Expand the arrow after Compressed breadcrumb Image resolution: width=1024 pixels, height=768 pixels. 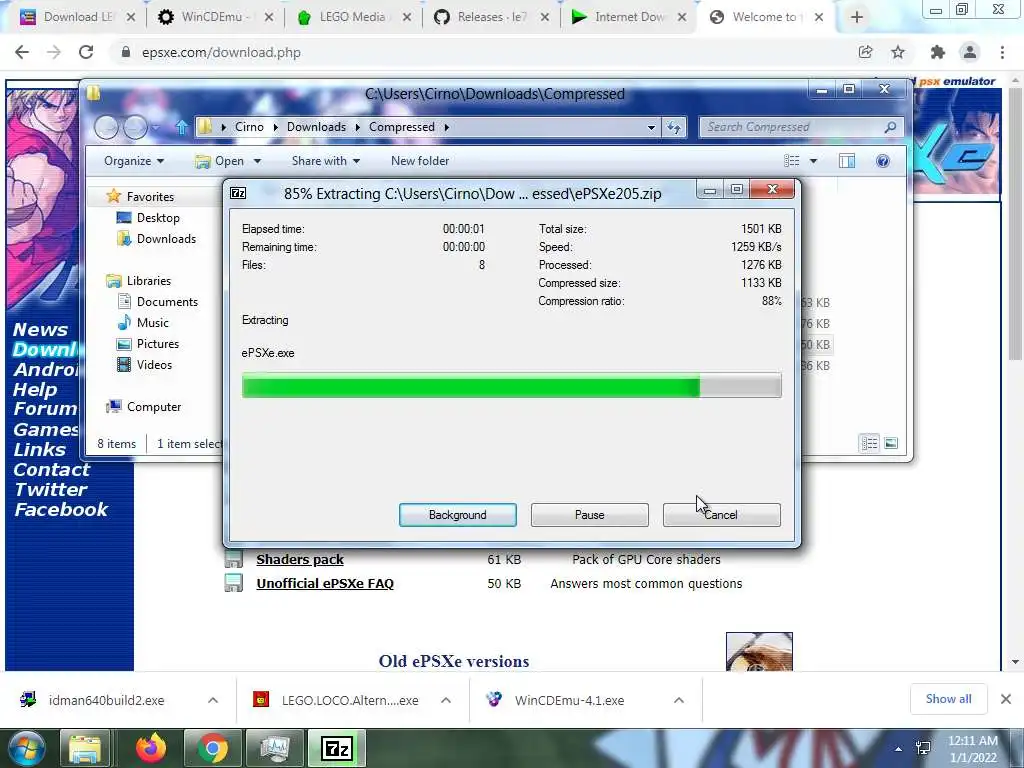click(447, 127)
